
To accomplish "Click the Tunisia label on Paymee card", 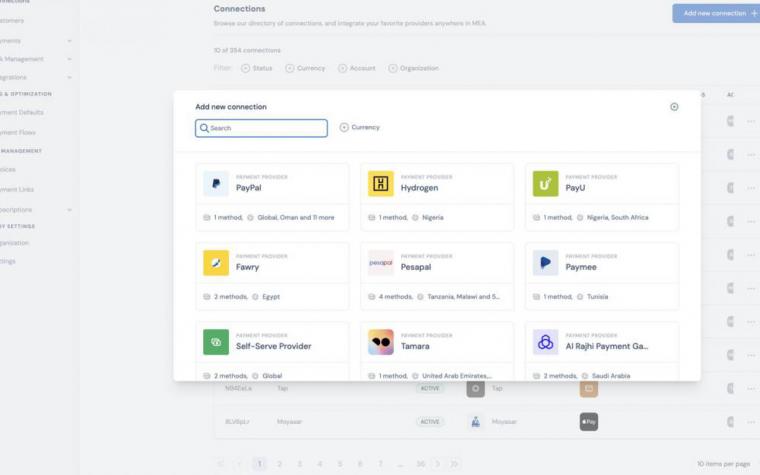I will click(x=597, y=297).
